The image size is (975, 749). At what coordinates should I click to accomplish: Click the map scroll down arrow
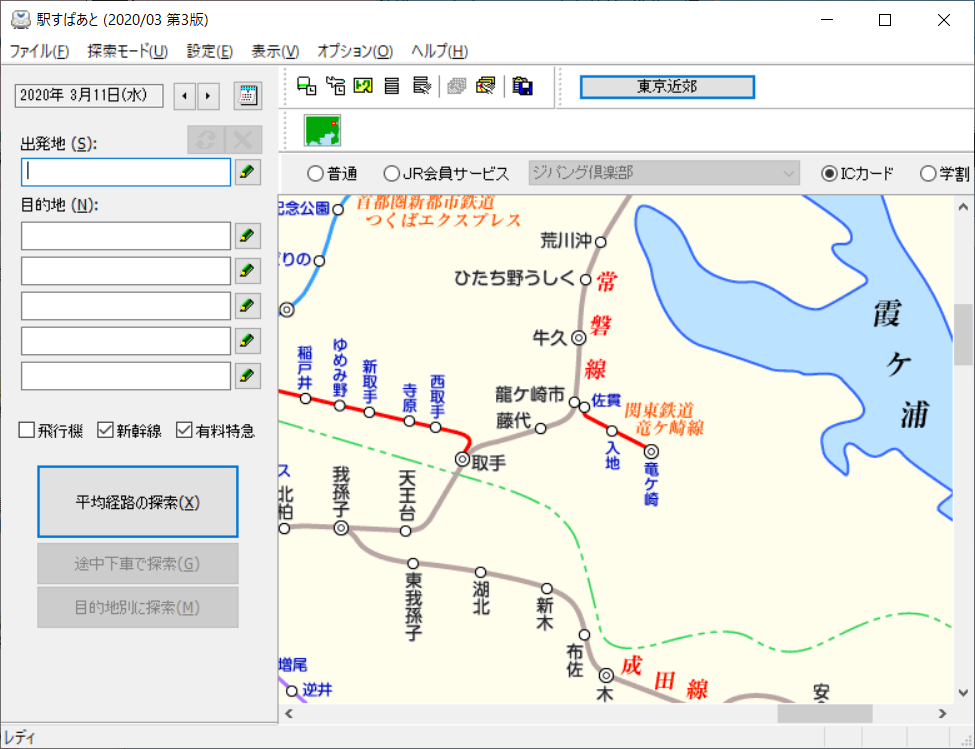[963, 694]
